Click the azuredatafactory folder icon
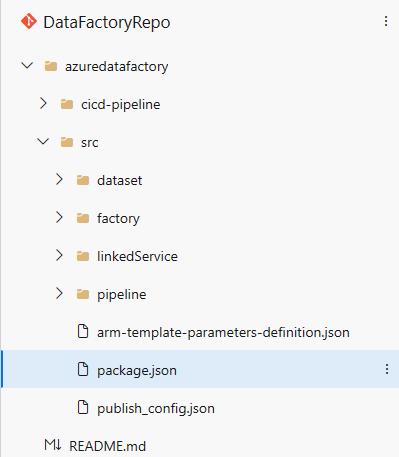The image size is (399, 457). tap(51, 66)
